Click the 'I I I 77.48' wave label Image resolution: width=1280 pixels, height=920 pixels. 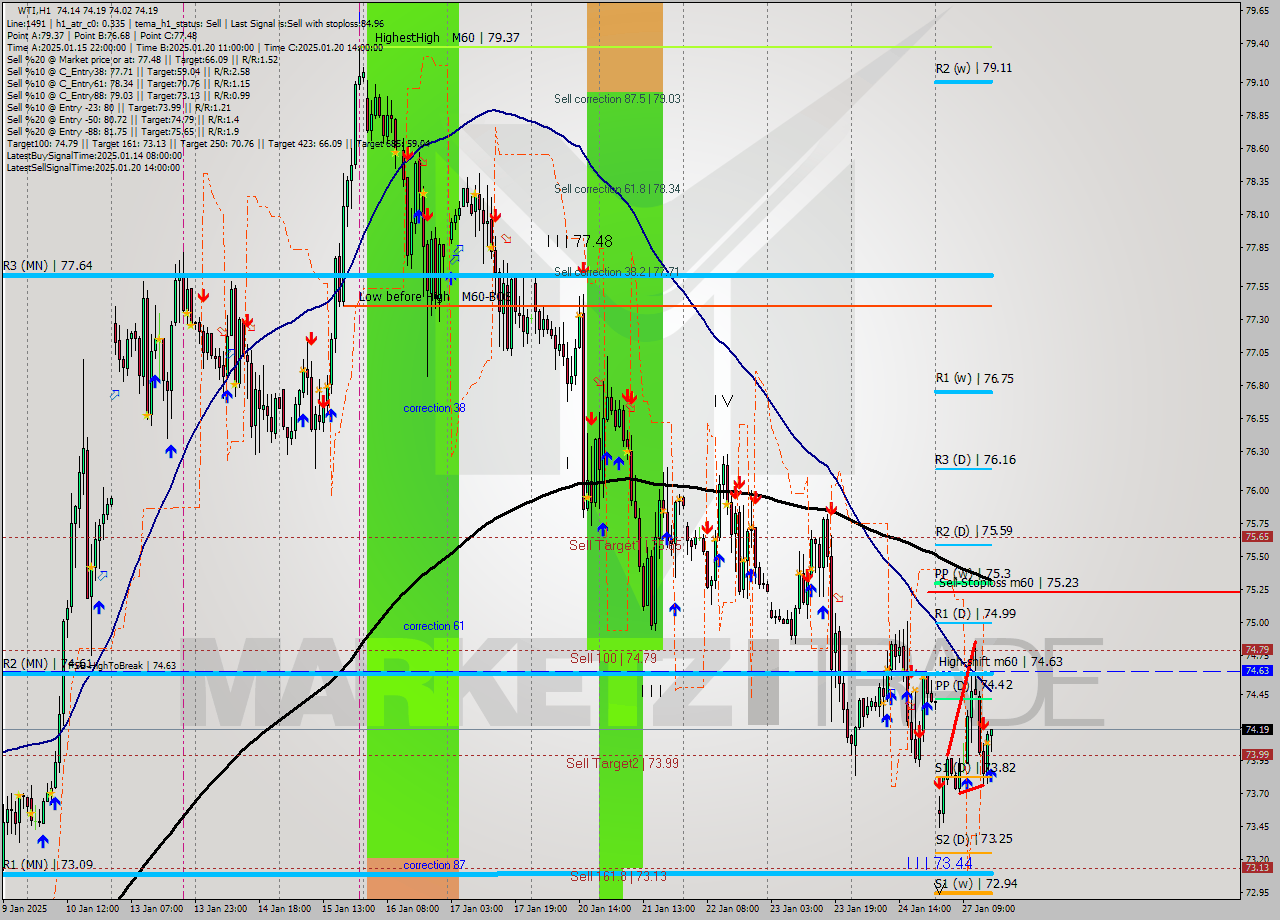[580, 241]
